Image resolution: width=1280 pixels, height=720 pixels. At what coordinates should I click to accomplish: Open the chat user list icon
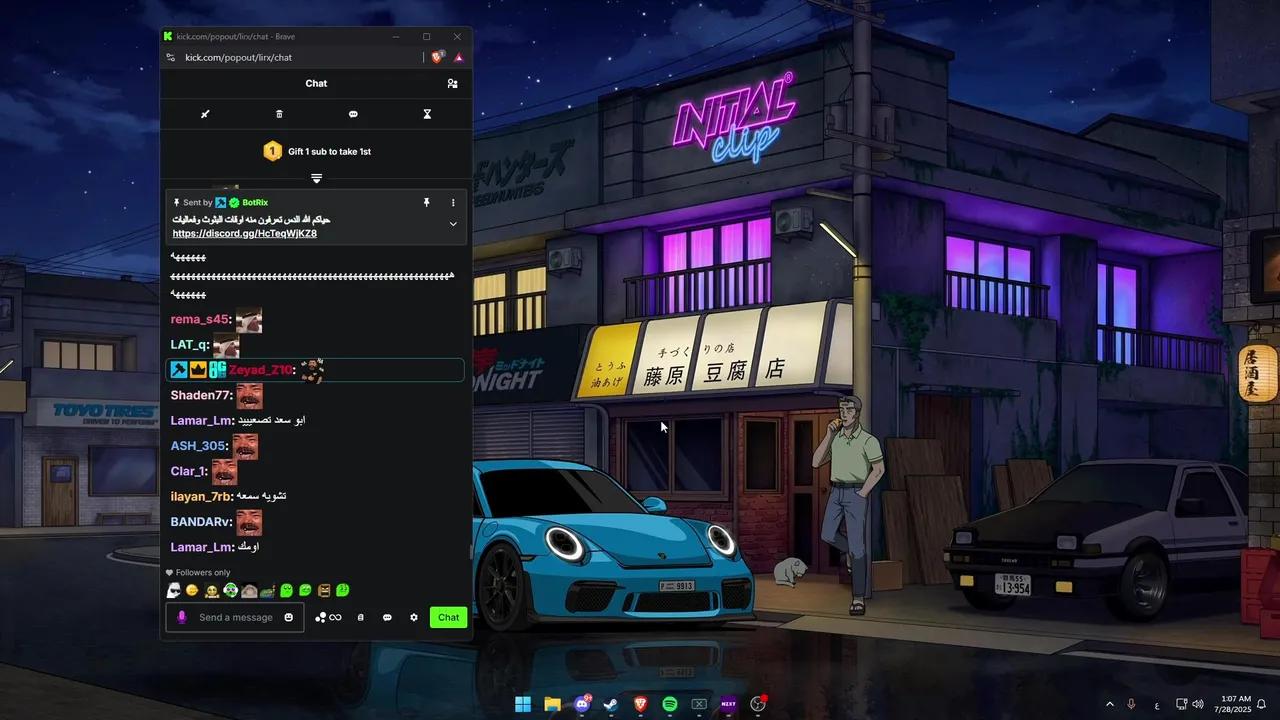[x=452, y=84]
